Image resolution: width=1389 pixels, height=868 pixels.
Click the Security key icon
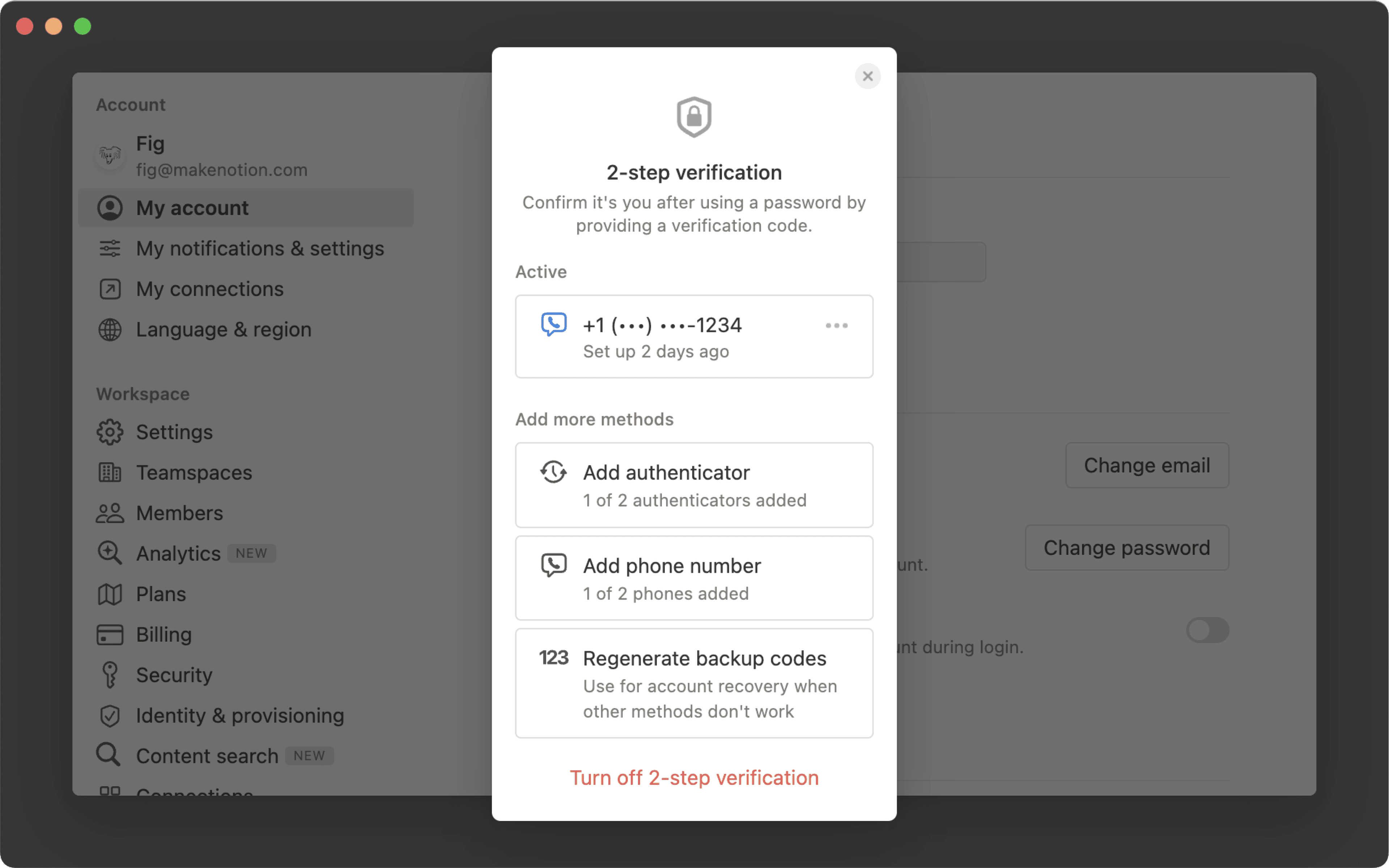[x=110, y=675]
